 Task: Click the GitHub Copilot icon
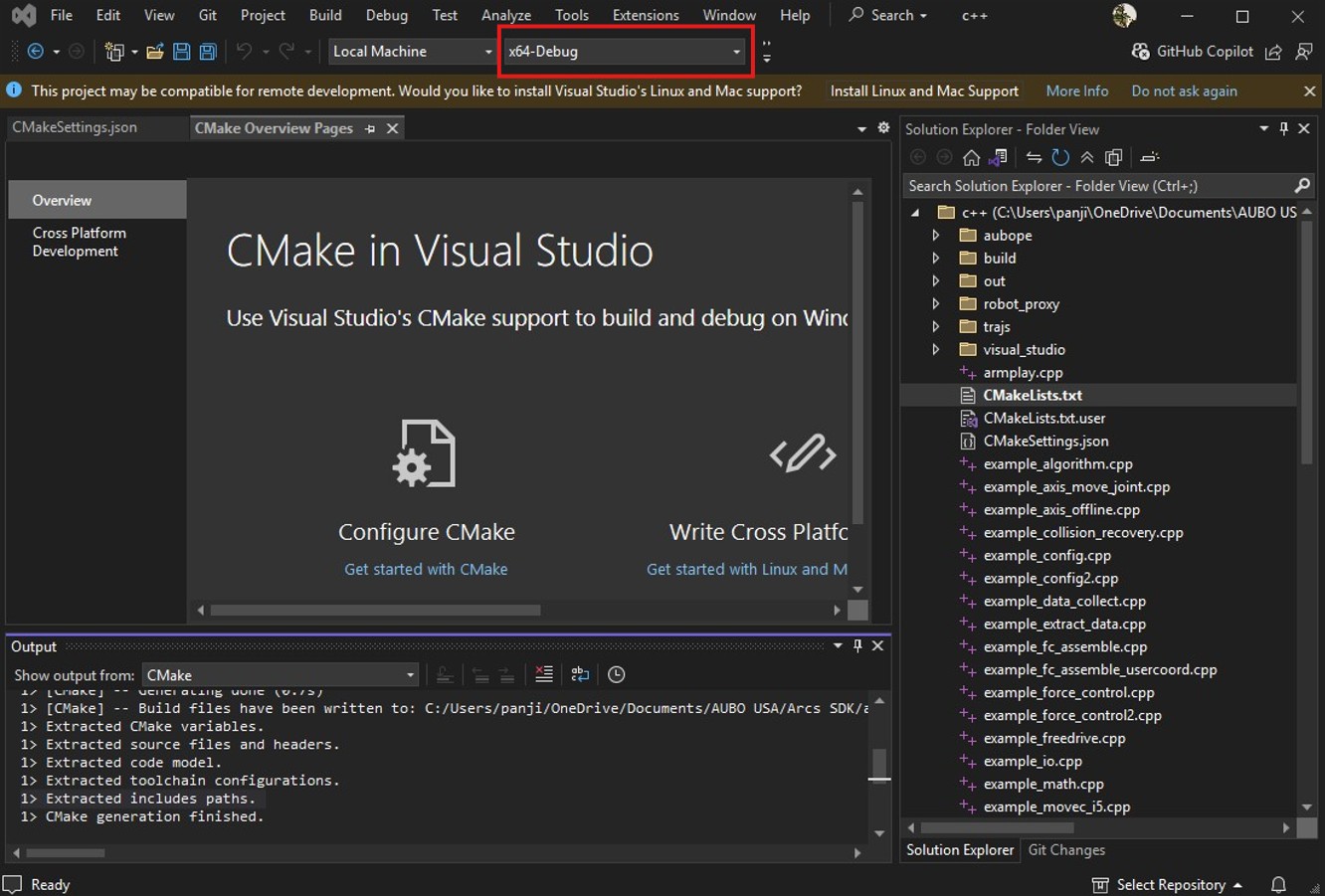[1141, 52]
